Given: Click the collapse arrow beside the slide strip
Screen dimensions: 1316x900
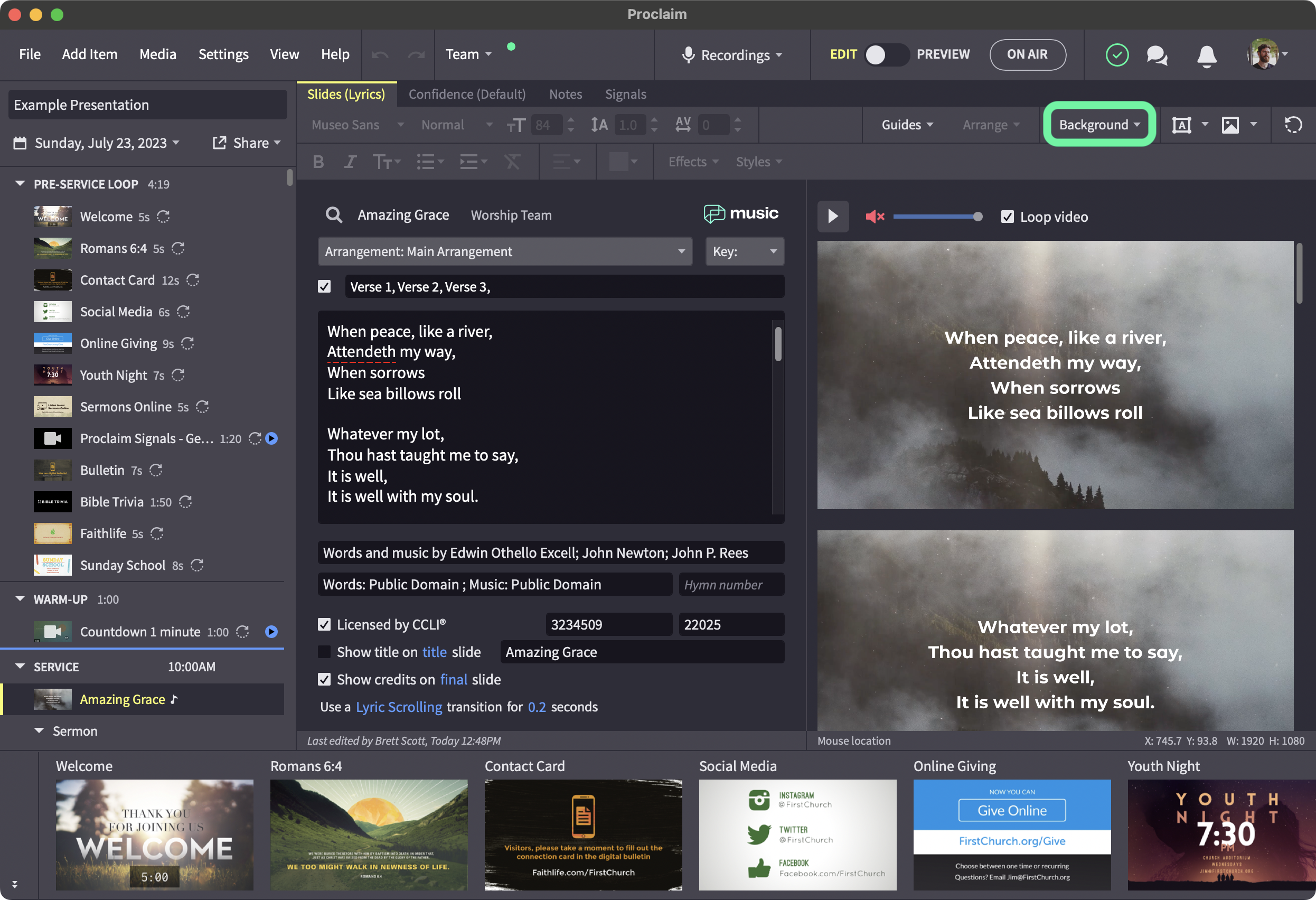Looking at the screenshot, I should point(15,884).
